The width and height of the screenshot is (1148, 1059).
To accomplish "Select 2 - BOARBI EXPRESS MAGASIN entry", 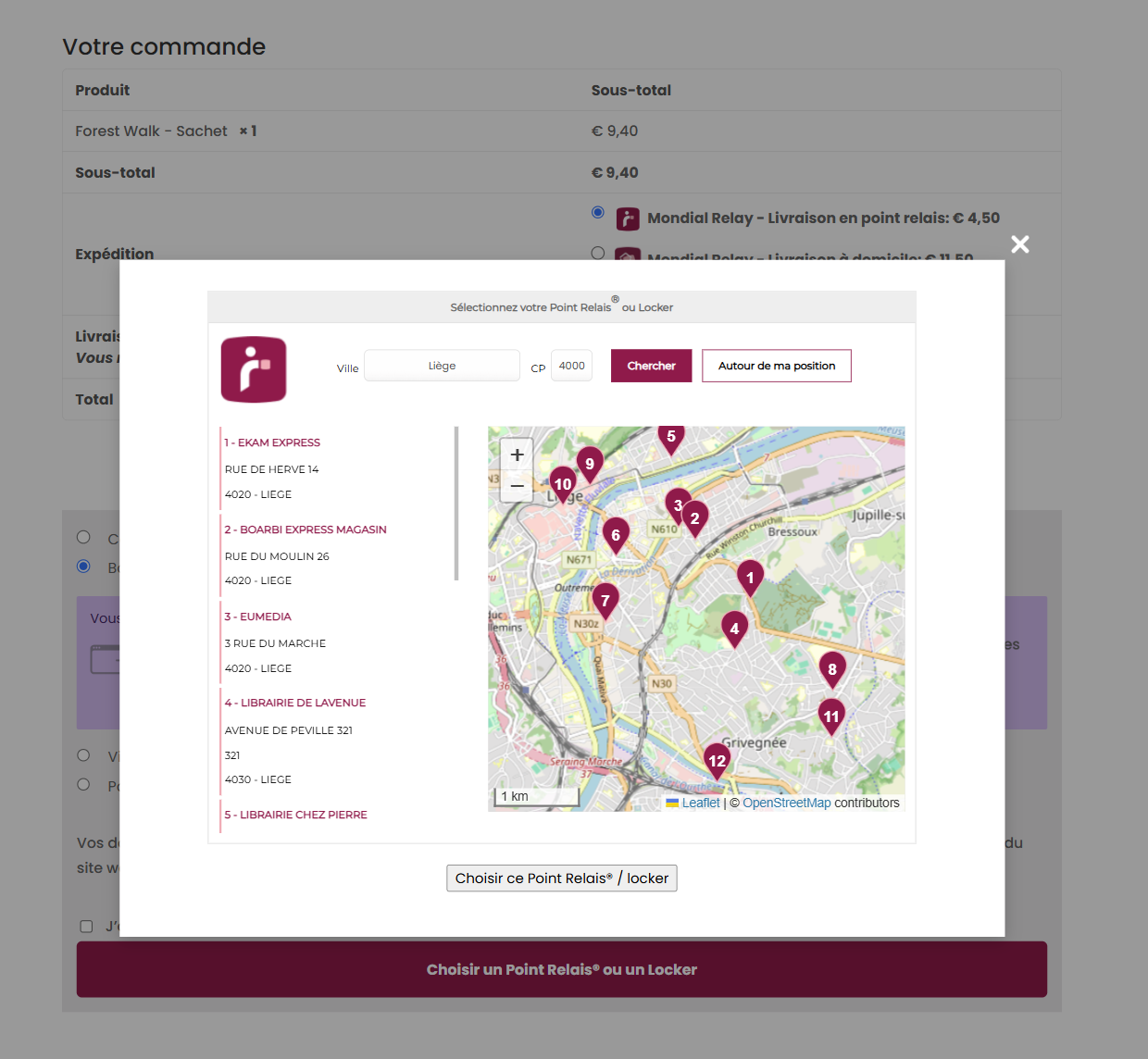I will pyautogui.click(x=306, y=529).
